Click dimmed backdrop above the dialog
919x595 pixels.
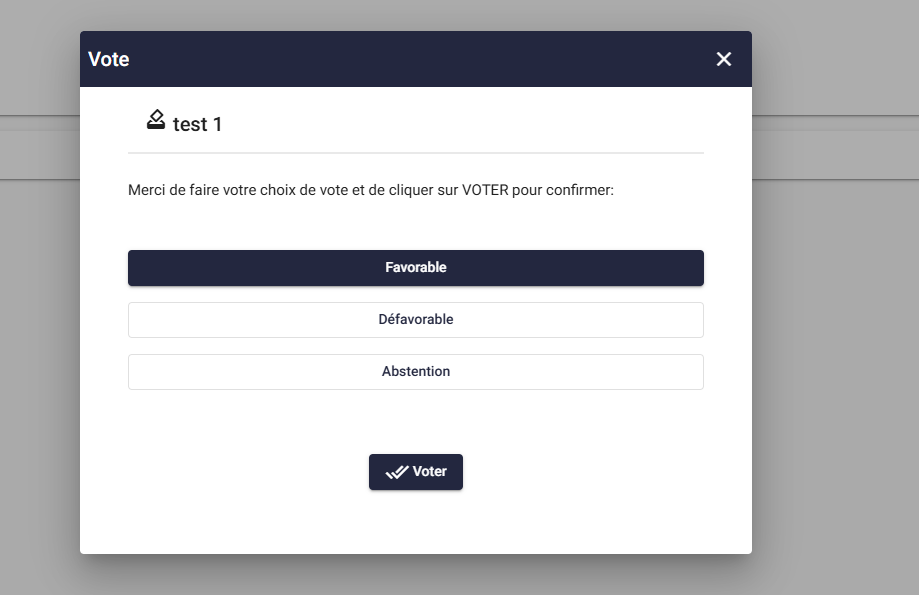(x=416, y=14)
